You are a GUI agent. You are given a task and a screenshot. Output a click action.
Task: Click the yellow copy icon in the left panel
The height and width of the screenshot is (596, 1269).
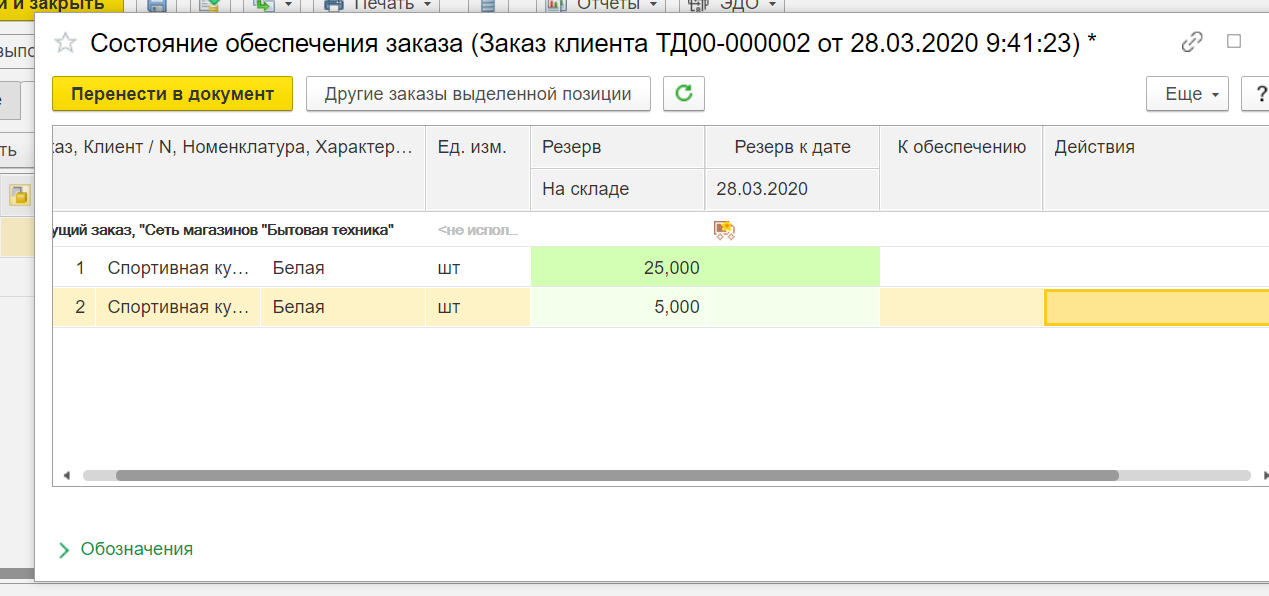point(19,195)
